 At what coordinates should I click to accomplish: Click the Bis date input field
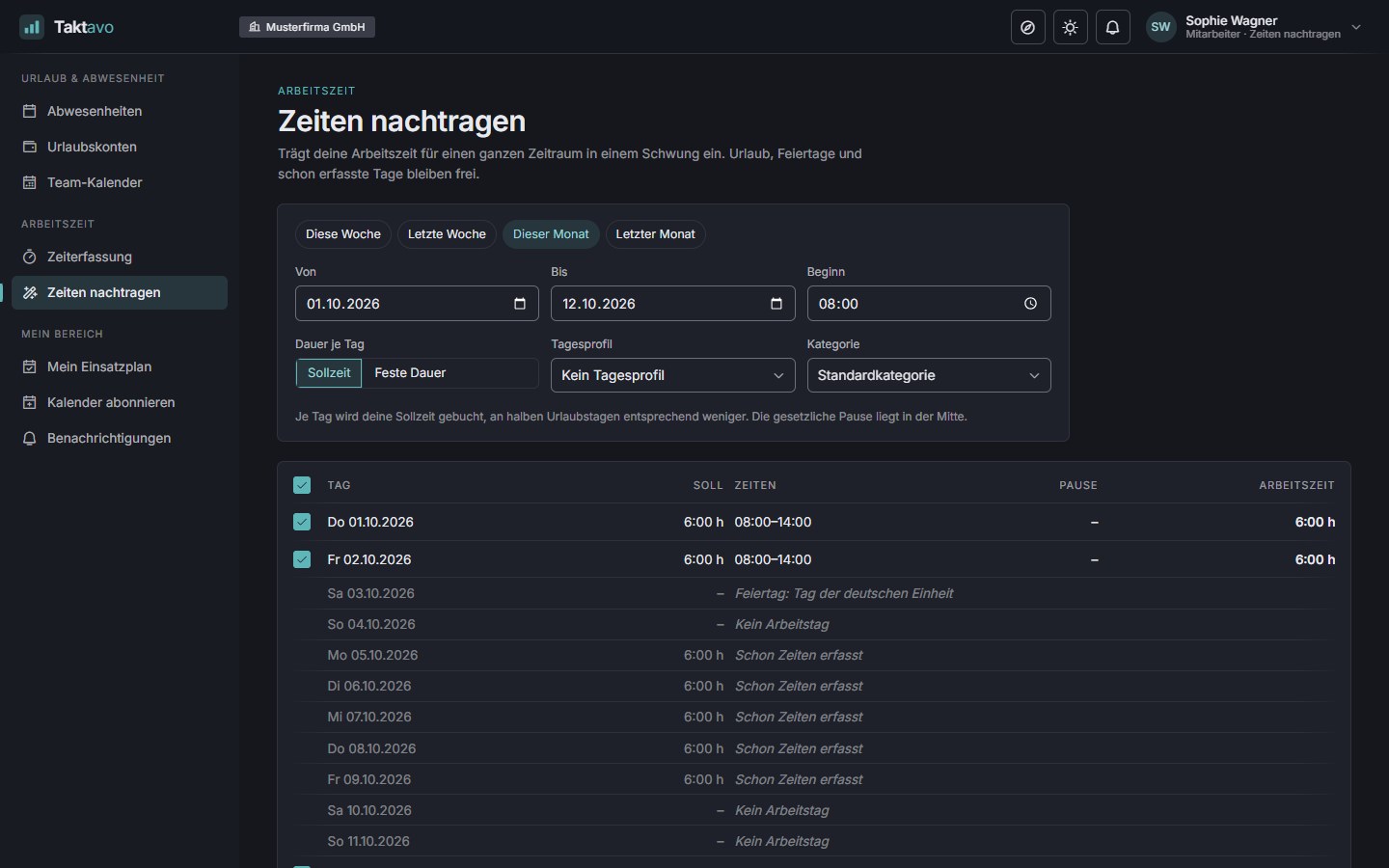[x=673, y=304]
